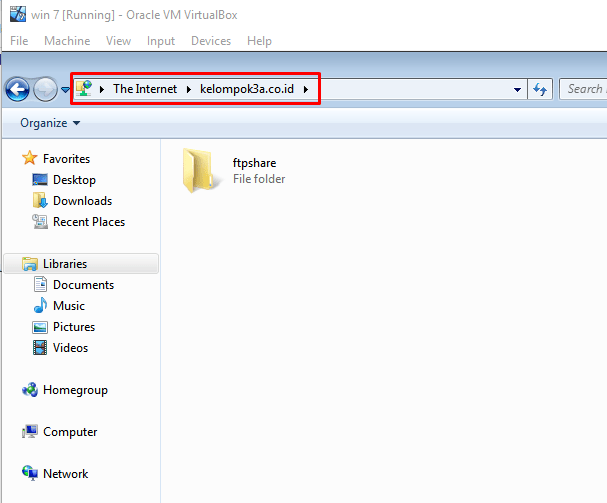Viewport: 607px width, 503px height.
Task: Click the Forward navigation arrow button
Action: click(x=45, y=90)
